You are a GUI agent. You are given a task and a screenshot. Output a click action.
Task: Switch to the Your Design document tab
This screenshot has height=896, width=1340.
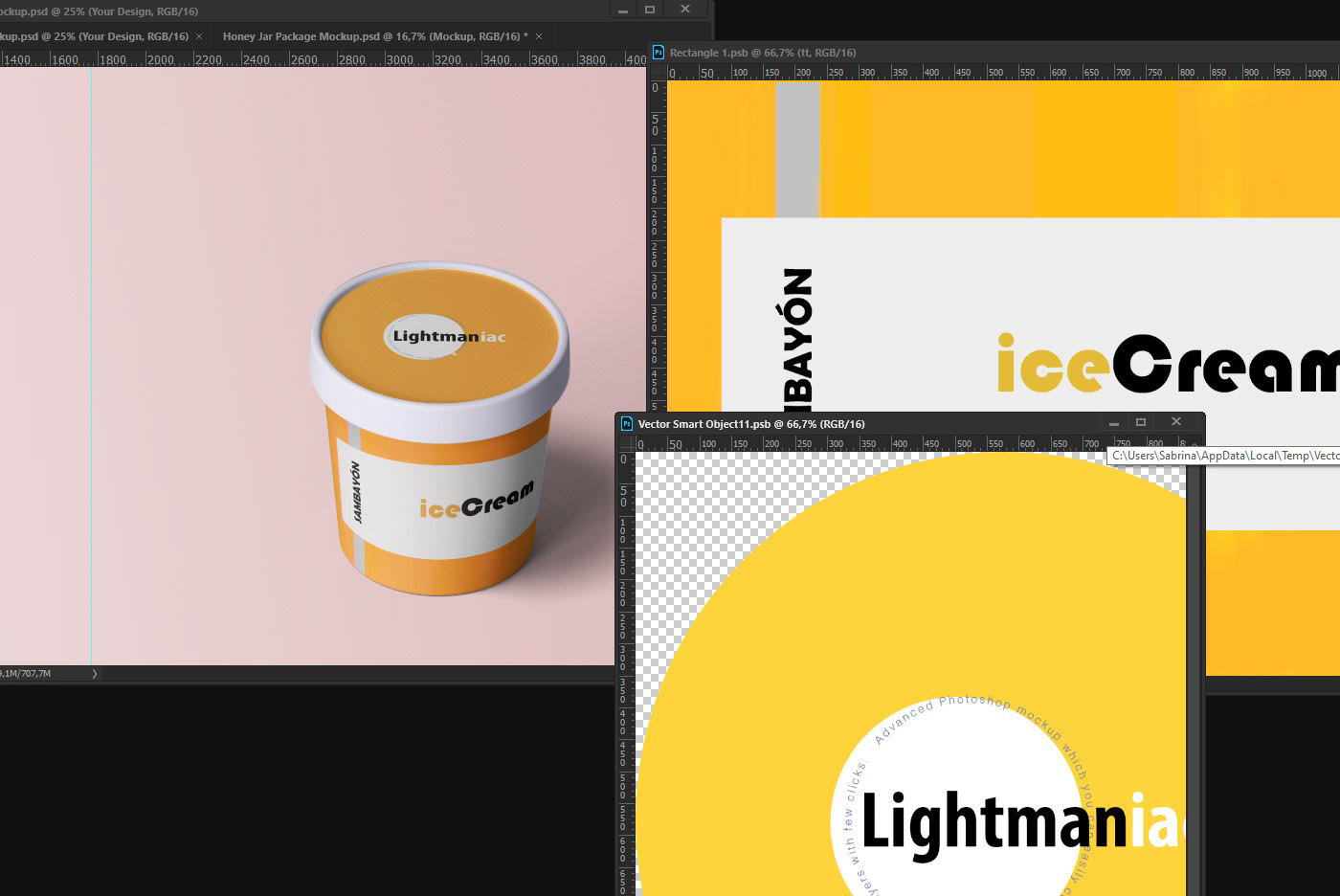pos(94,36)
